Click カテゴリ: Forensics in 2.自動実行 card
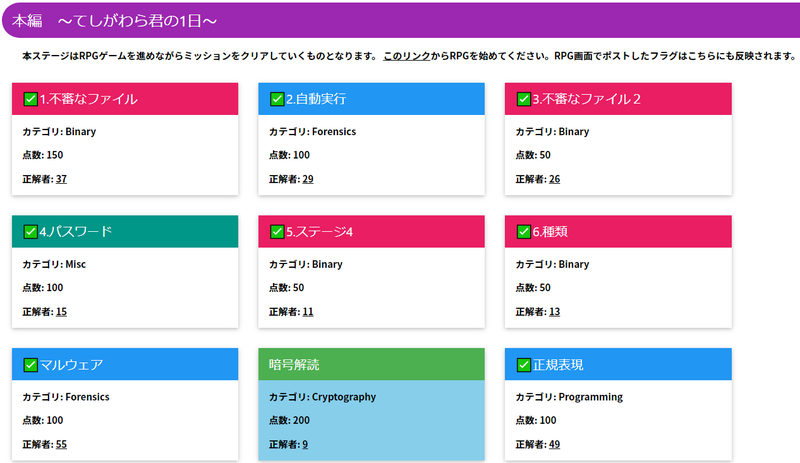The width and height of the screenshot is (800, 463). (x=312, y=132)
